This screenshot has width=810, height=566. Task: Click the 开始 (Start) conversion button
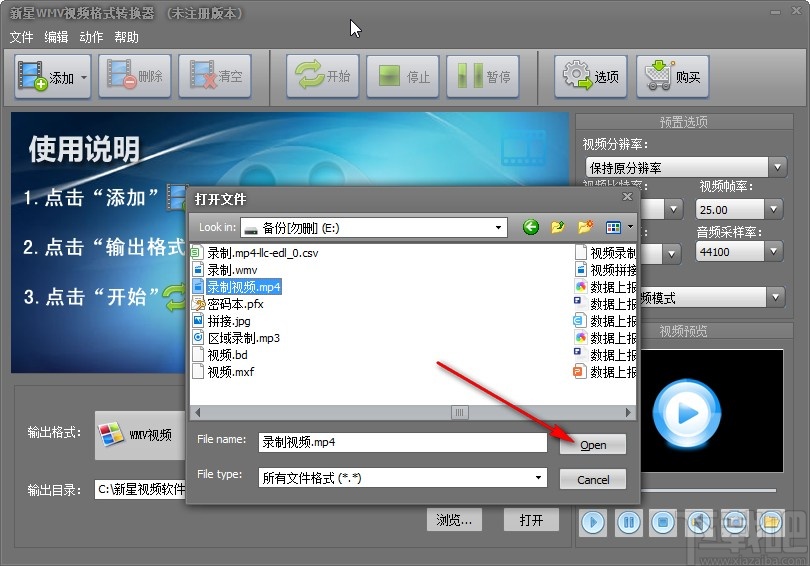pyautogui.click(x=323, y=76)
